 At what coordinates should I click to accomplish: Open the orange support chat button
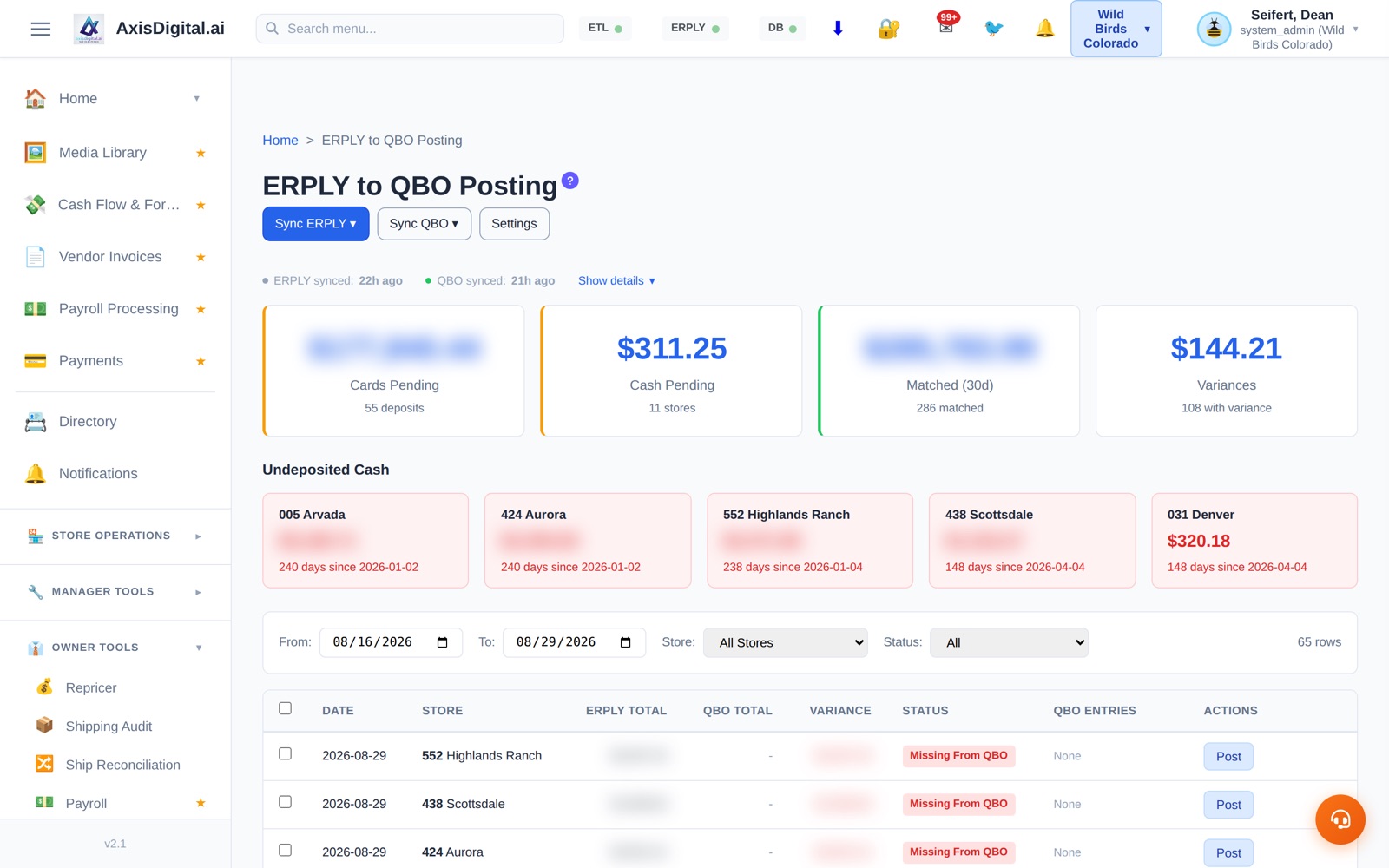point(1340,819)
